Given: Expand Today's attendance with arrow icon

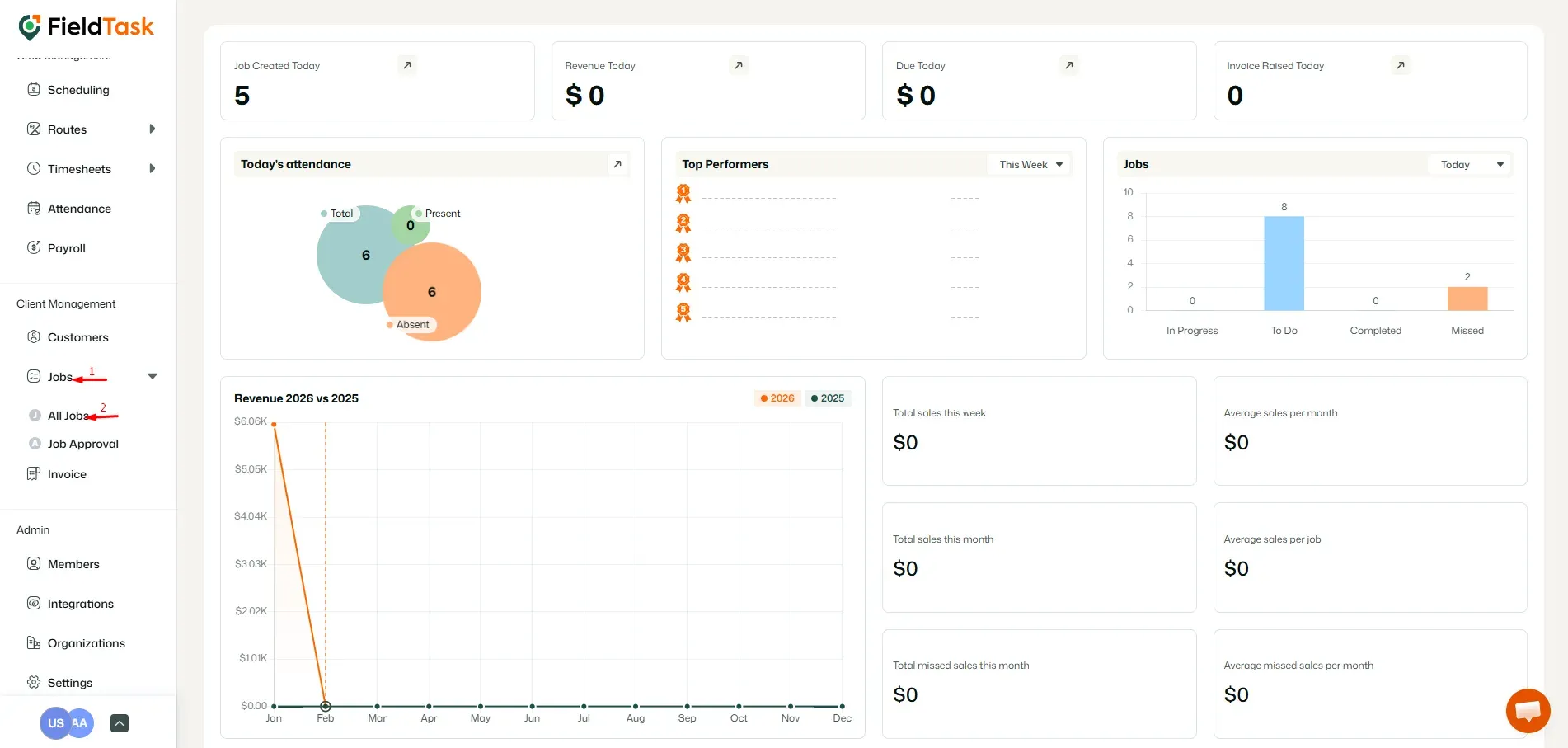Looking at the screenshot, I should (617, 164).
